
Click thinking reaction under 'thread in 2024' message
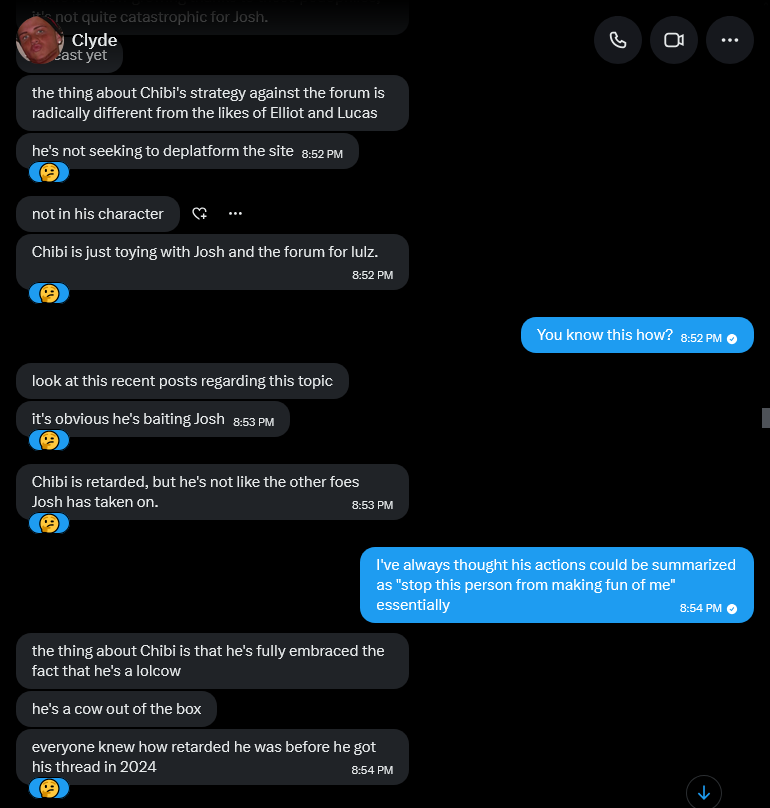(49, 788)
